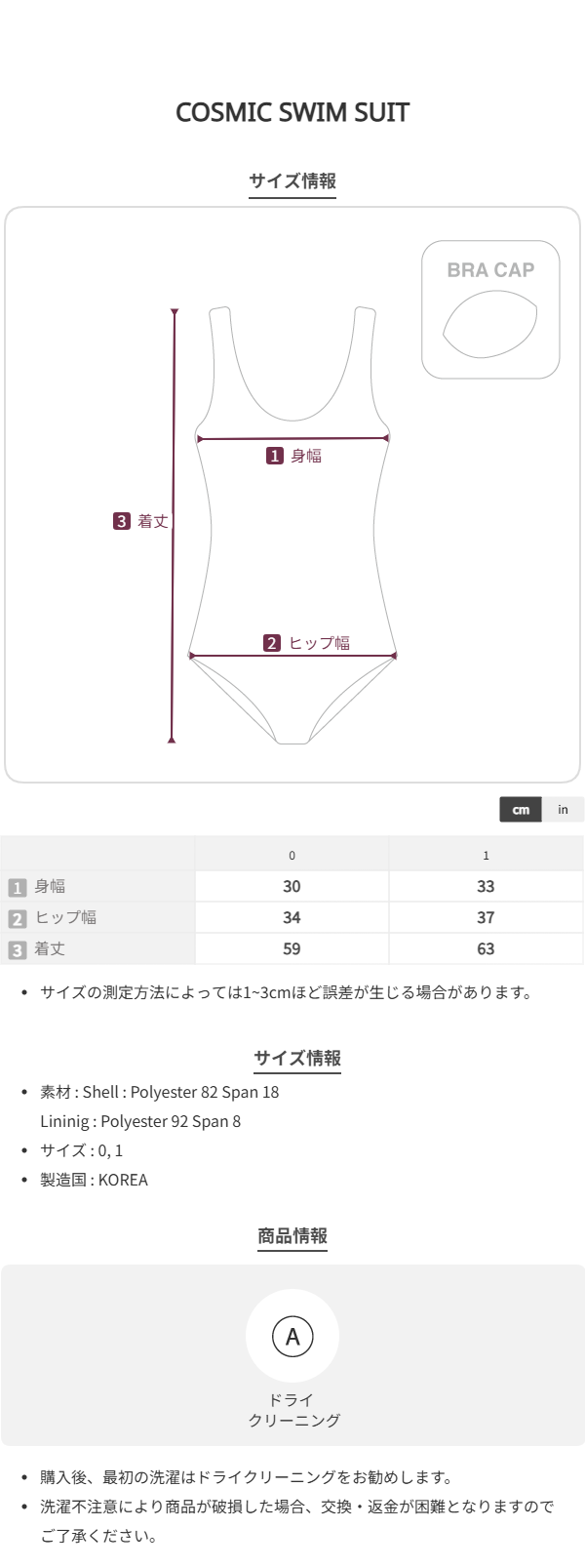Click the number 1 badge in 身幅 table row
This screenshot has width=585, height=1568.
17,887
